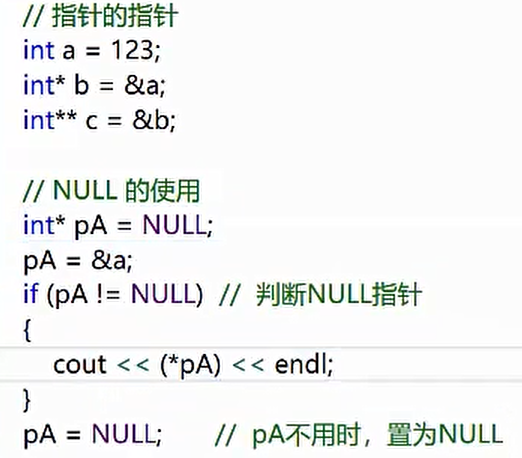
Task: Click NULL inside the if condition
Action: [x=163, y=294]
